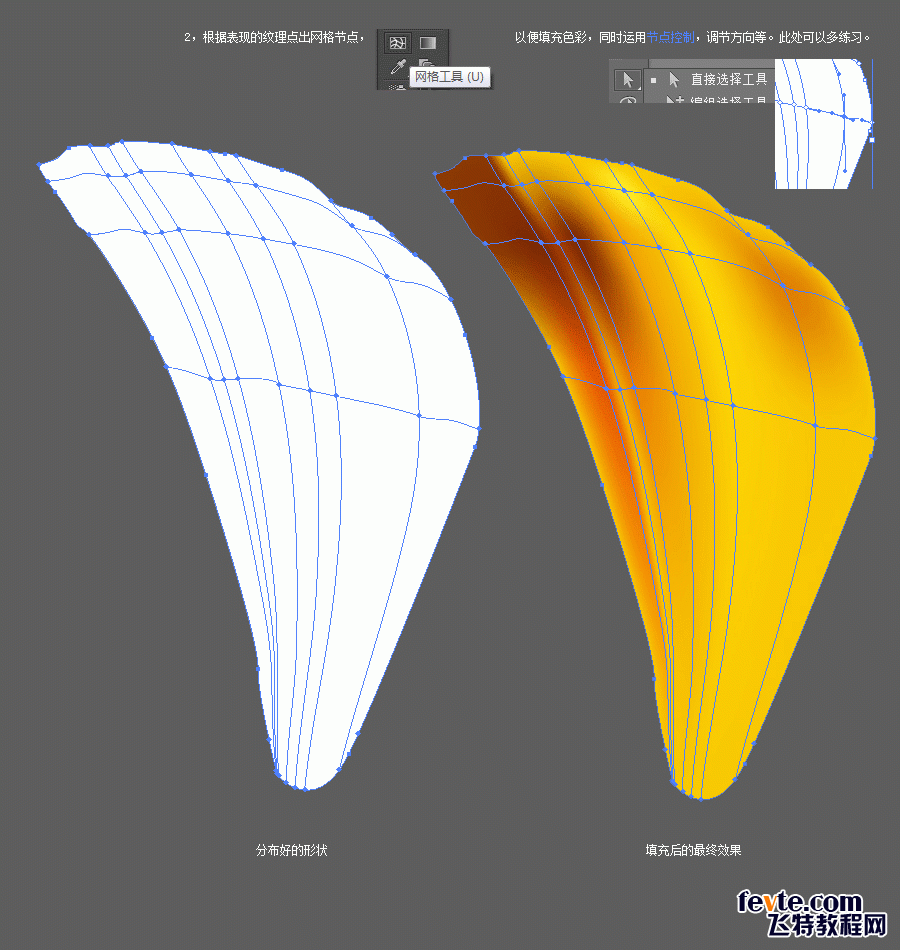The width and height of the screenshot is (900, 950).
Task: Open the blue 节点控制 link
Action: (670, 38)
